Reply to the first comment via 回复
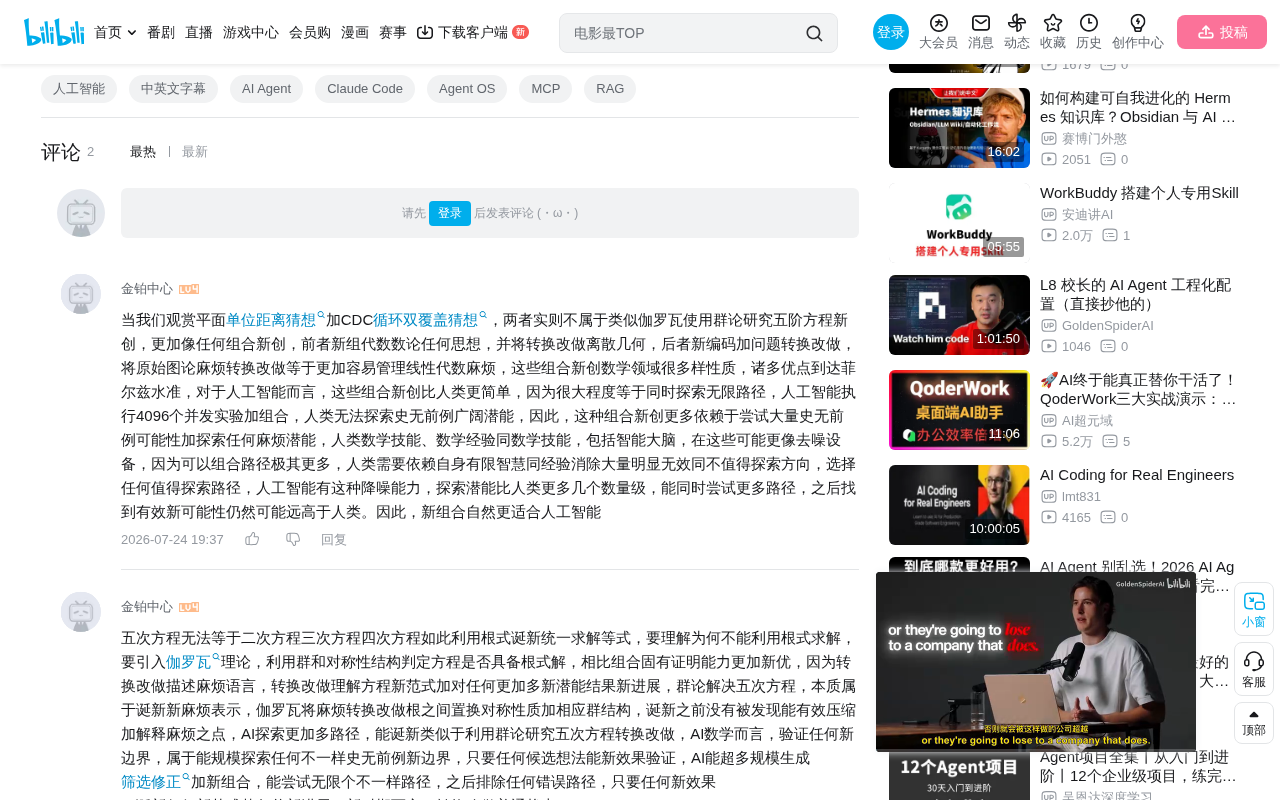1280x800 pixels. (334, 539)
